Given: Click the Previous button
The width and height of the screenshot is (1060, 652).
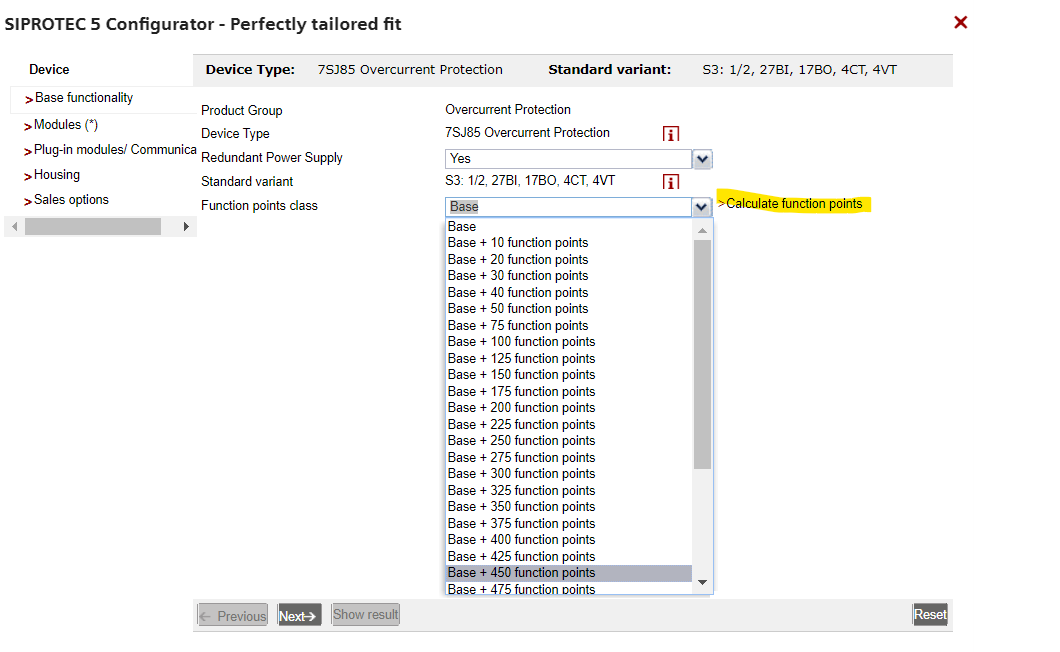Looking at the screenshot, I should pyautogui.click(x=233, y=615).
